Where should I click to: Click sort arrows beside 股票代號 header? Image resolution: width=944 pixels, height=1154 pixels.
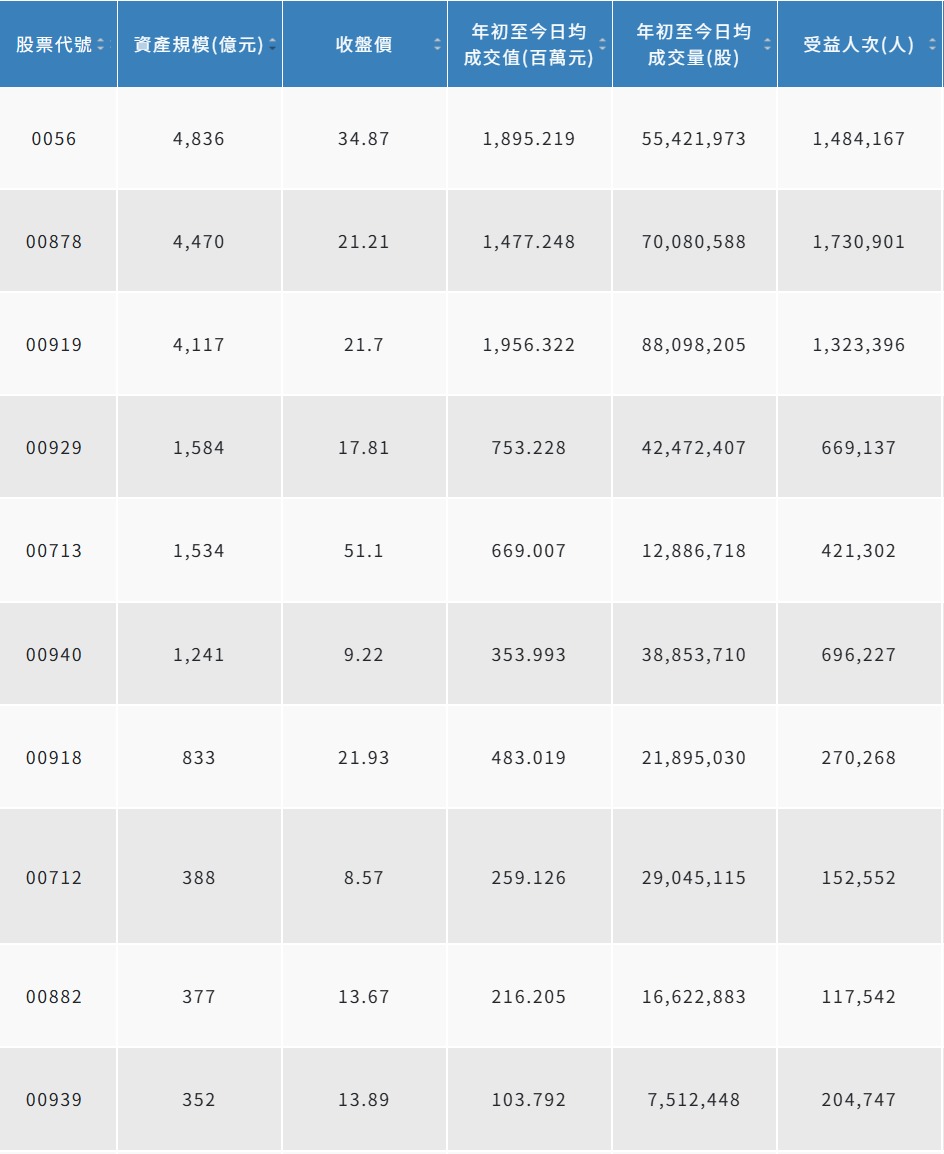point(101,44)
